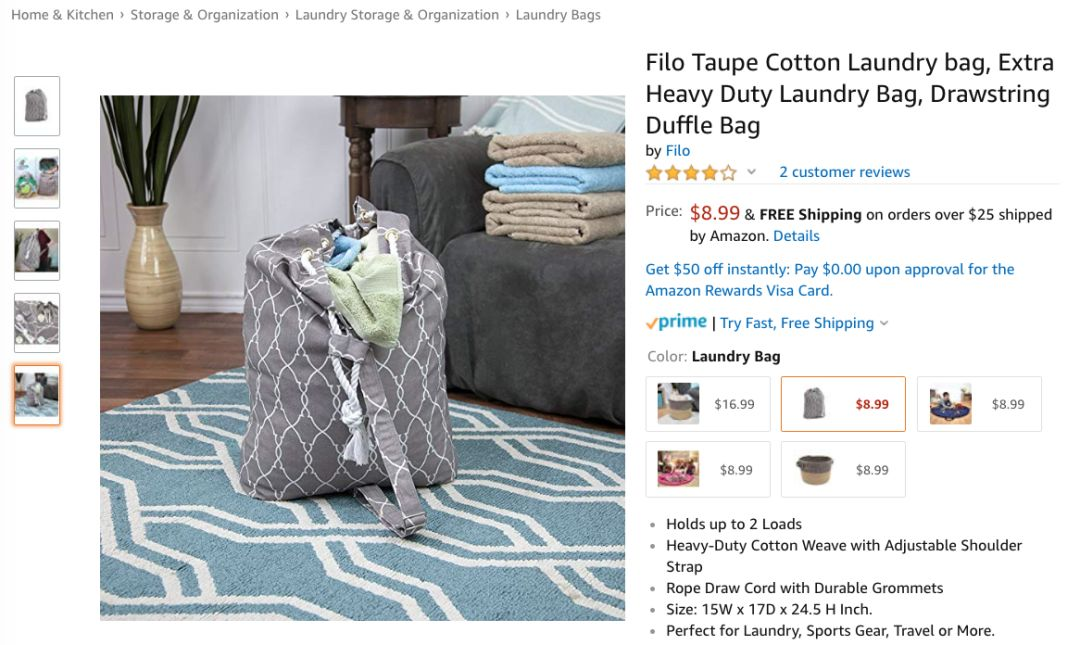The image size is (1080, 645).
Task: Pick the blue play mat $8.99 option
Action: (x=979, y=404)
